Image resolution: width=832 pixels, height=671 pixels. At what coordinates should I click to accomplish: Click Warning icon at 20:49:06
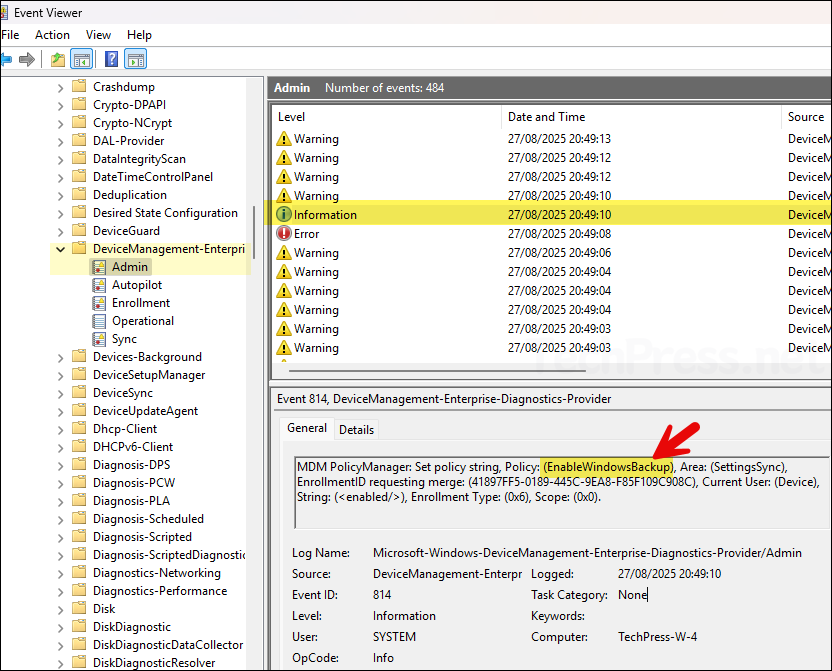pyautogui.click(x=284, y=252)
